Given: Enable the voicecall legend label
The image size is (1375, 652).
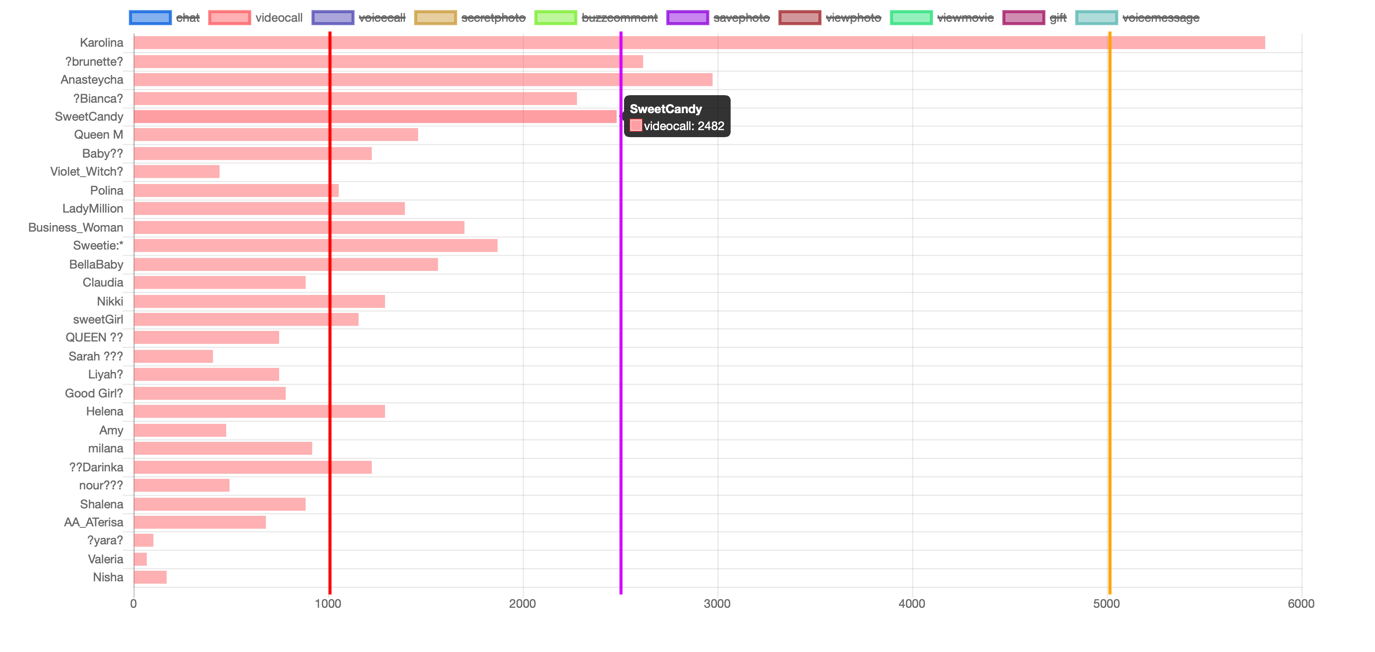Looking at the screenshot, I should pos(382,17).
